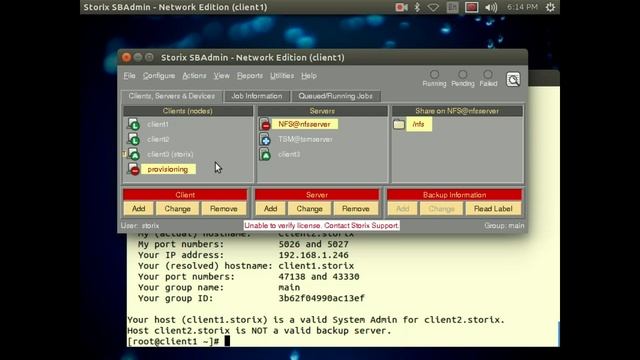Click the User: storix status text
The height and width of the screenshot is (360, 640).
pyautogui.click(x=140, y=226)
